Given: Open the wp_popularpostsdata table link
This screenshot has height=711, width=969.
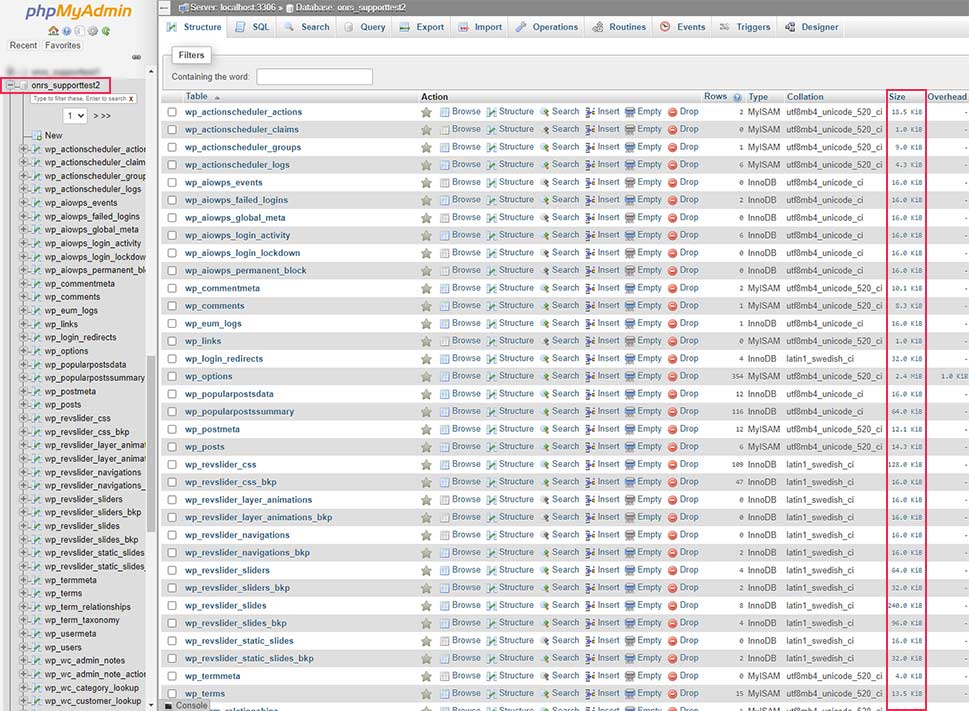Looking at the screenshot, I should (229, 394).
